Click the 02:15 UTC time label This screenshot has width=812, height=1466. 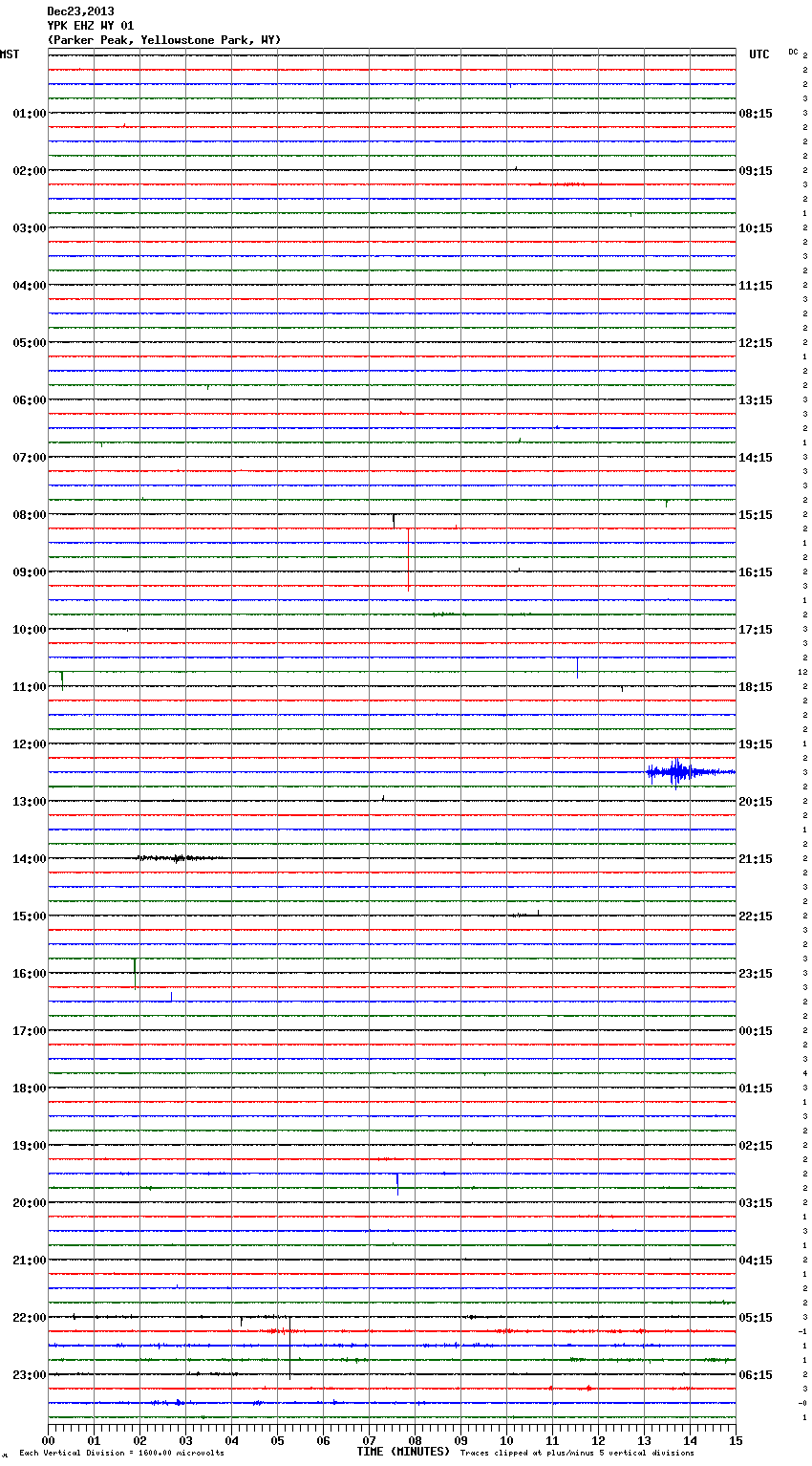[756, 1146]
